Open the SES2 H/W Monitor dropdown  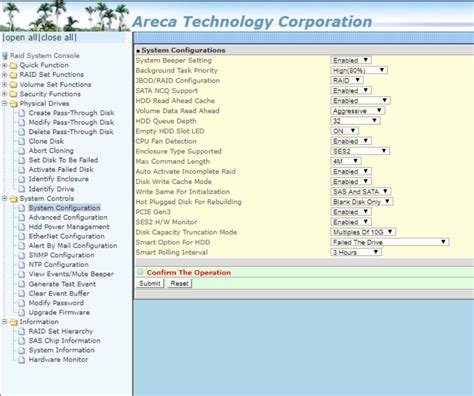pos(351,222)
